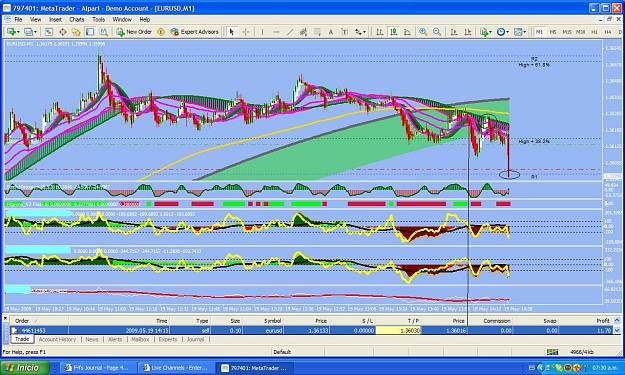
Task: Launch MetaEditor via the yellow diamond icon
Action: [x=161, y=32]
